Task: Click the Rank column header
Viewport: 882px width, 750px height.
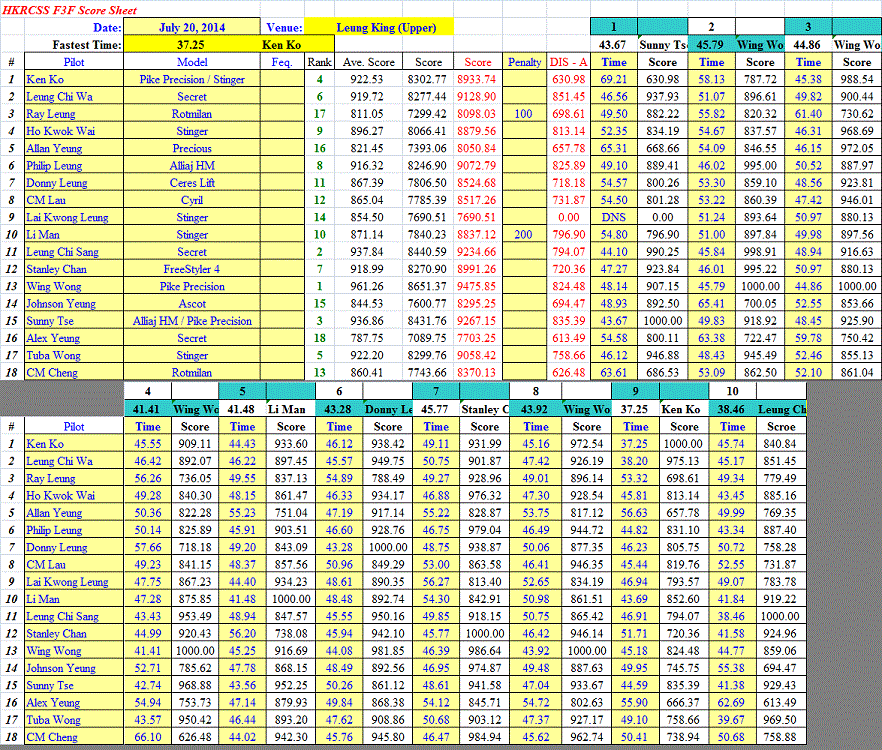Action: click(x=319, y=62)
